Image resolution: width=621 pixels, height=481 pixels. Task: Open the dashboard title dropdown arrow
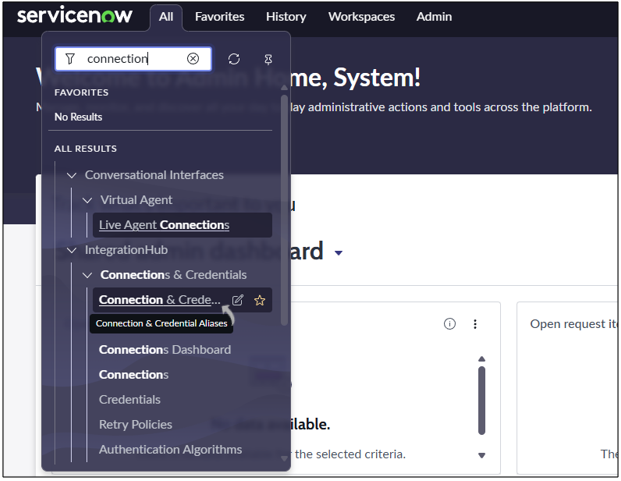[338, 253]
